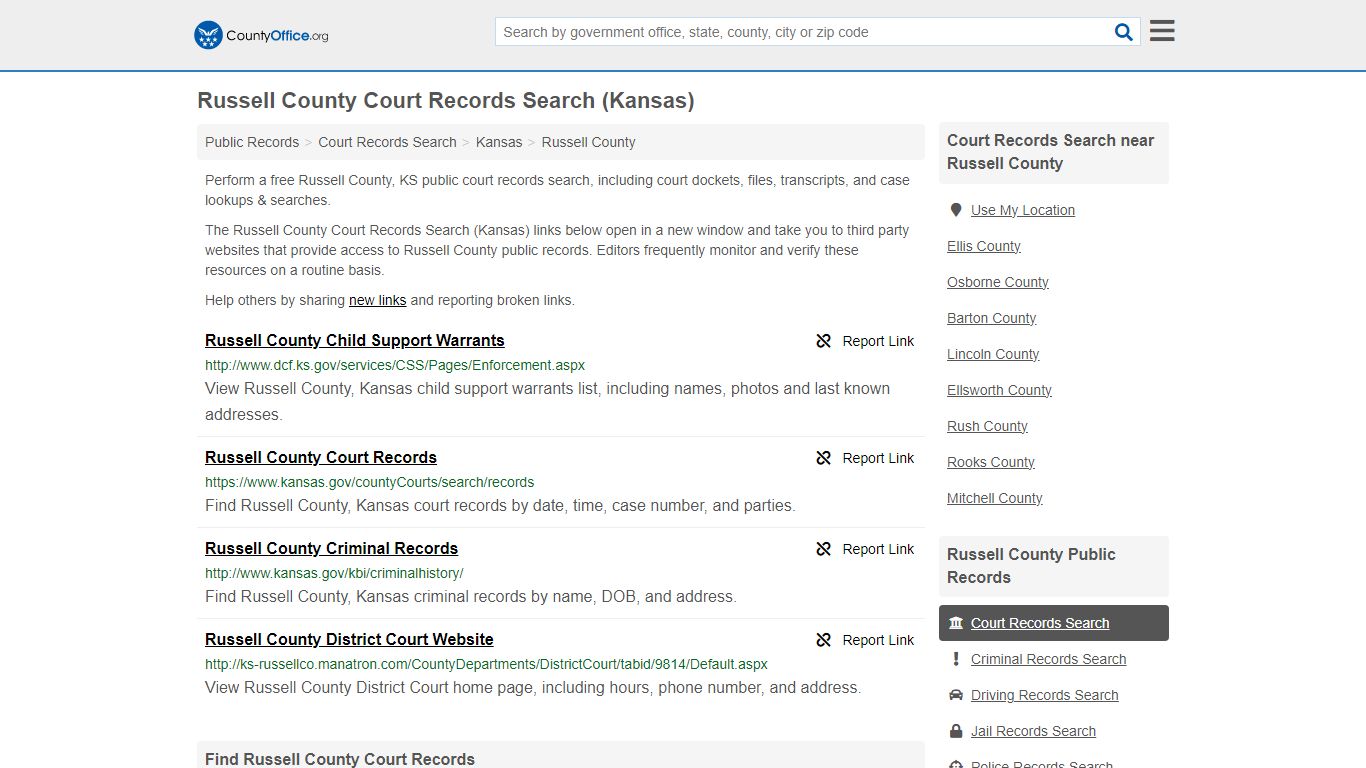Open the hamburger menu icon

click(1162, 31)
